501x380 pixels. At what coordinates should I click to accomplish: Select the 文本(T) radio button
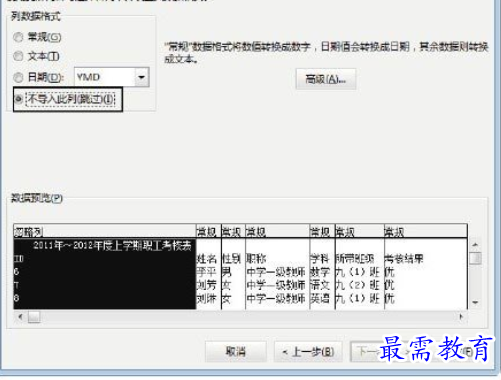pos(18,56)
